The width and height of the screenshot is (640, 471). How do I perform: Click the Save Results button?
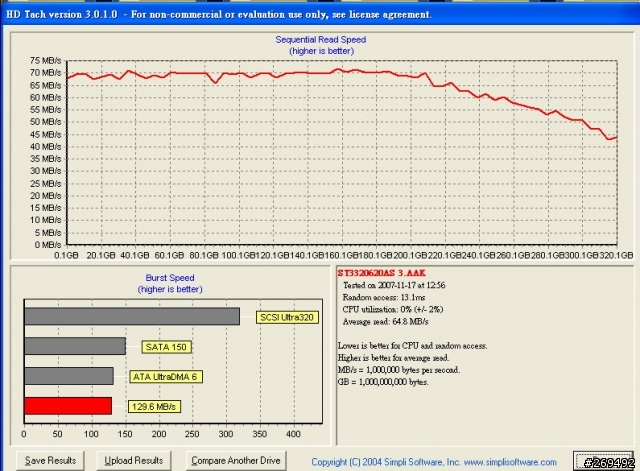click(x=50, y=460)
